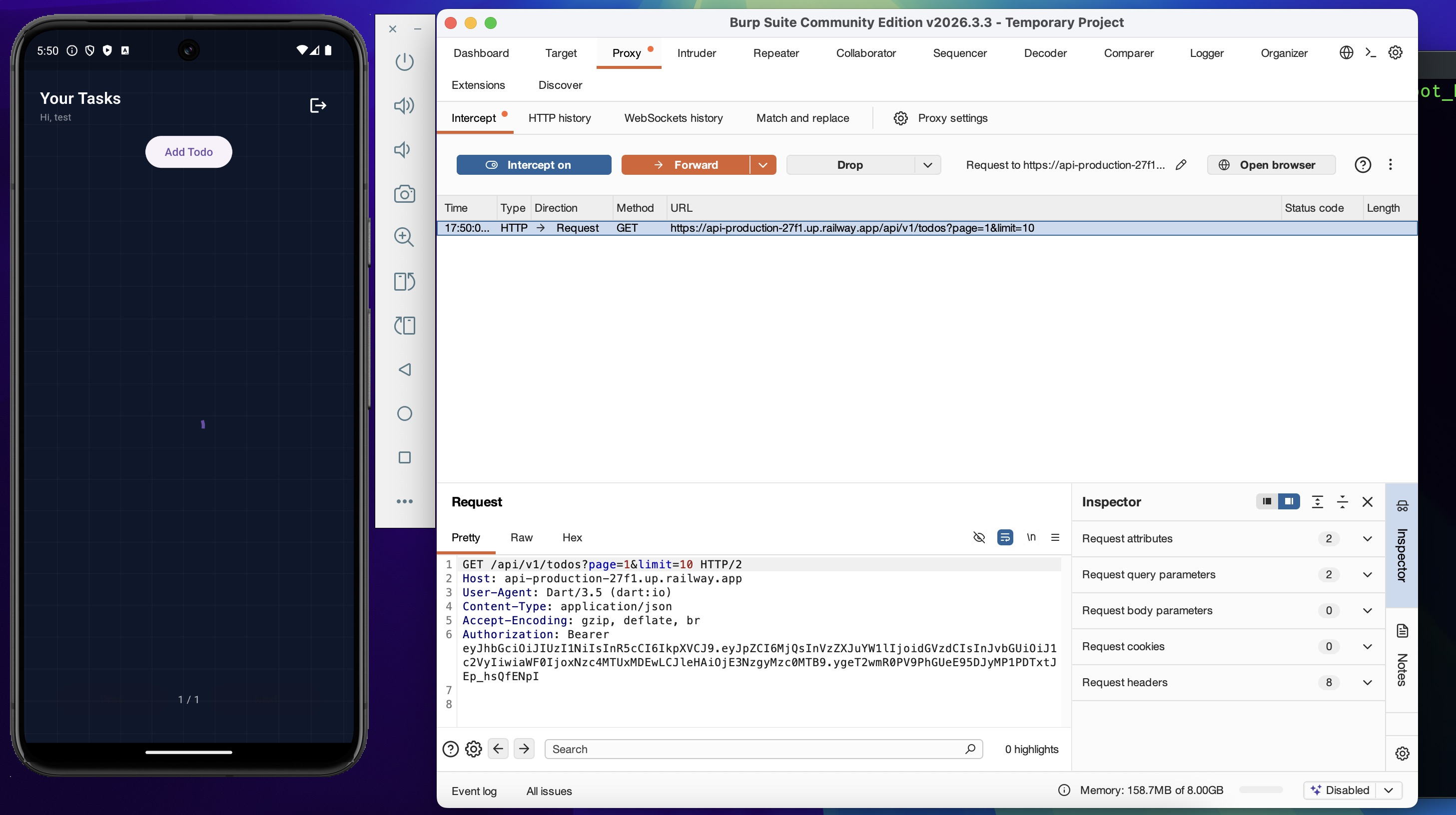The width and height of the screenshot is (1456, 815).
Task: Close the Inspector panel
Action: (1367, 501)
